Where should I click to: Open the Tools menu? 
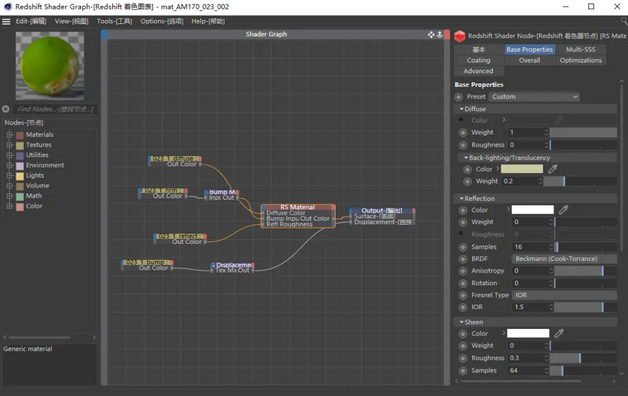114,21
